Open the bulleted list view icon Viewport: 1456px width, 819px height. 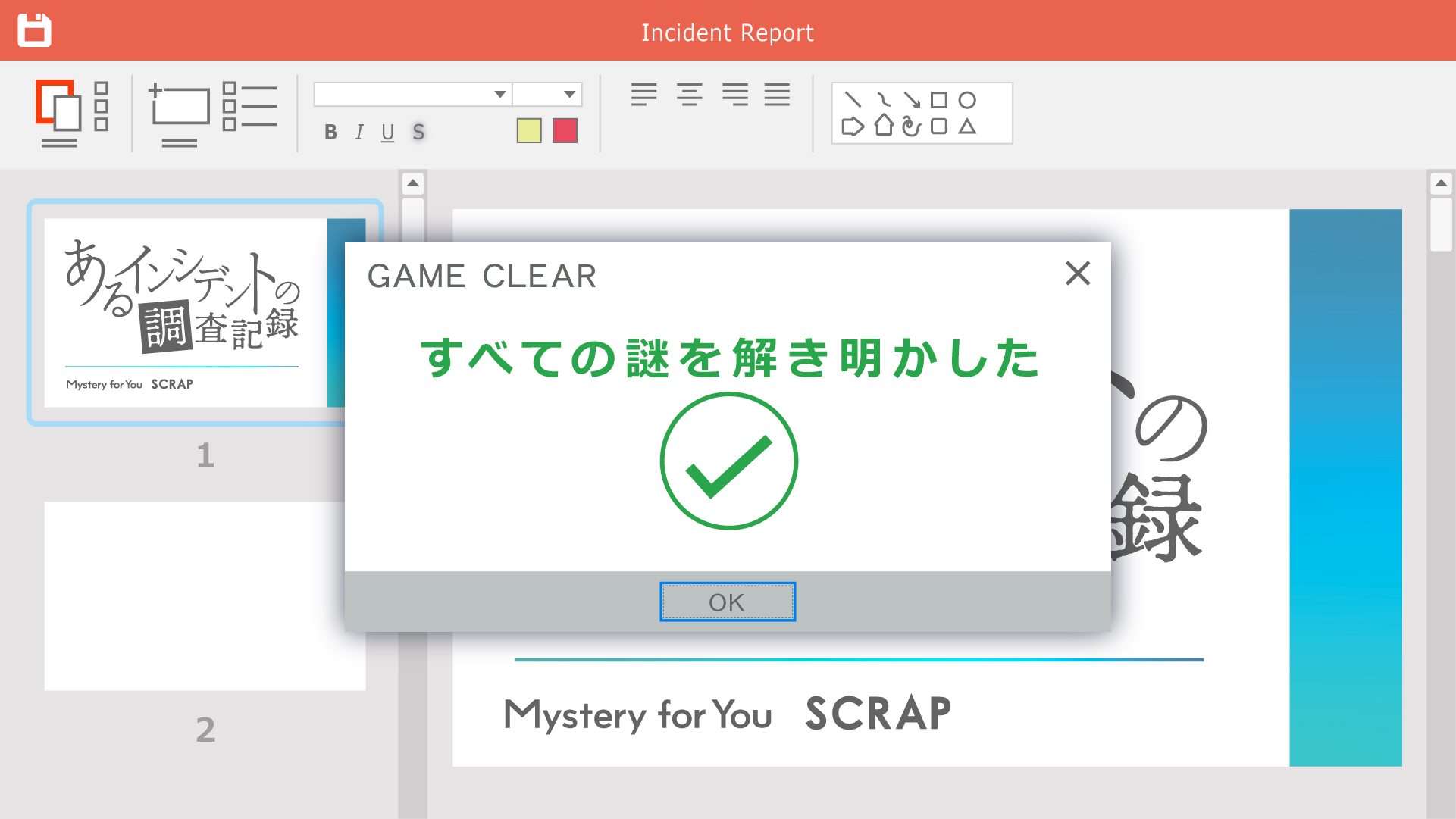click(249, 106)
